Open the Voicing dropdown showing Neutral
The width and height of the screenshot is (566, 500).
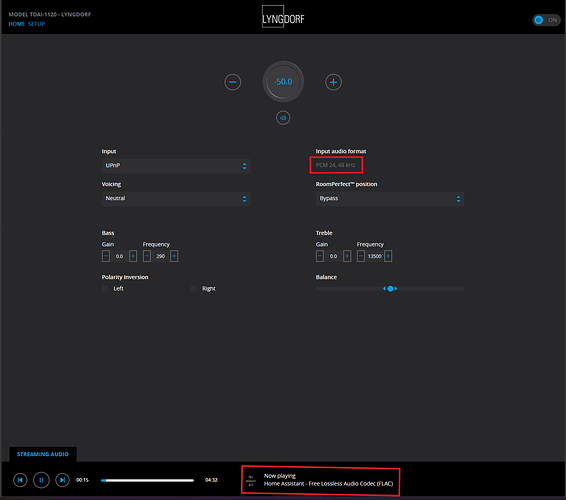pyautogui.click(x=176, y=199)
